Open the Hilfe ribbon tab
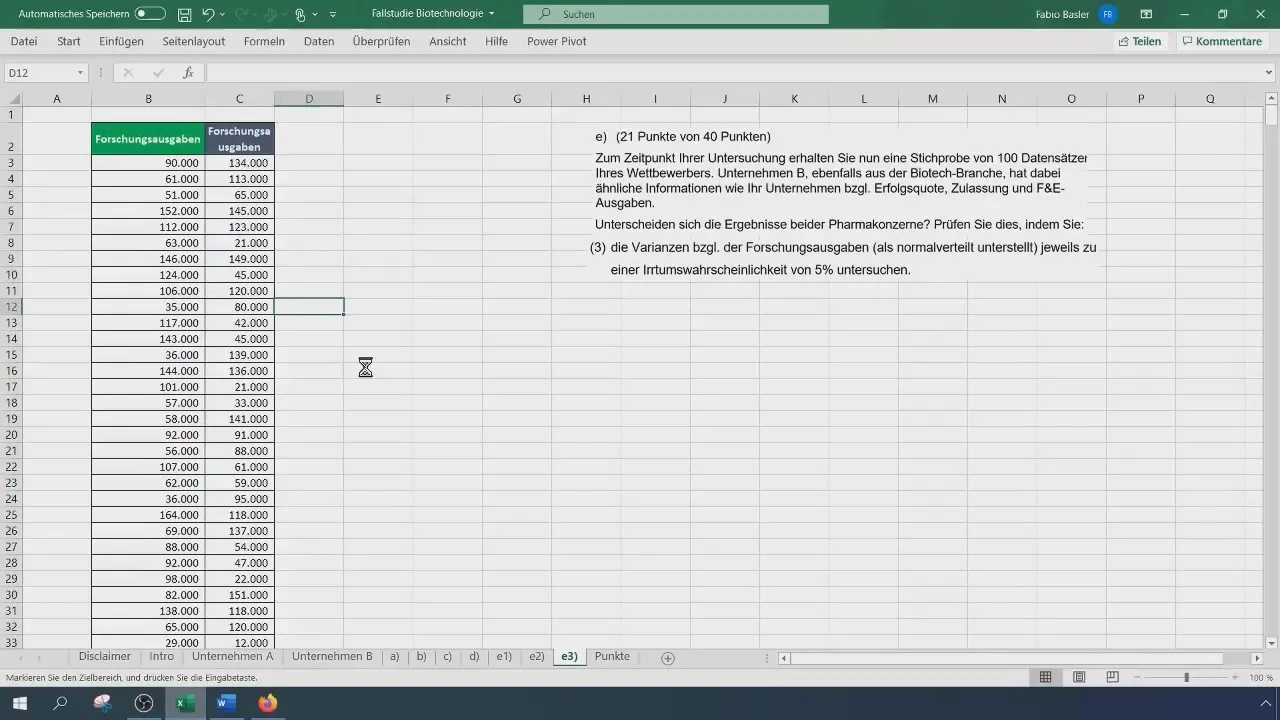The width and height of the screenshot is (1280, 720). pos(496,41)
